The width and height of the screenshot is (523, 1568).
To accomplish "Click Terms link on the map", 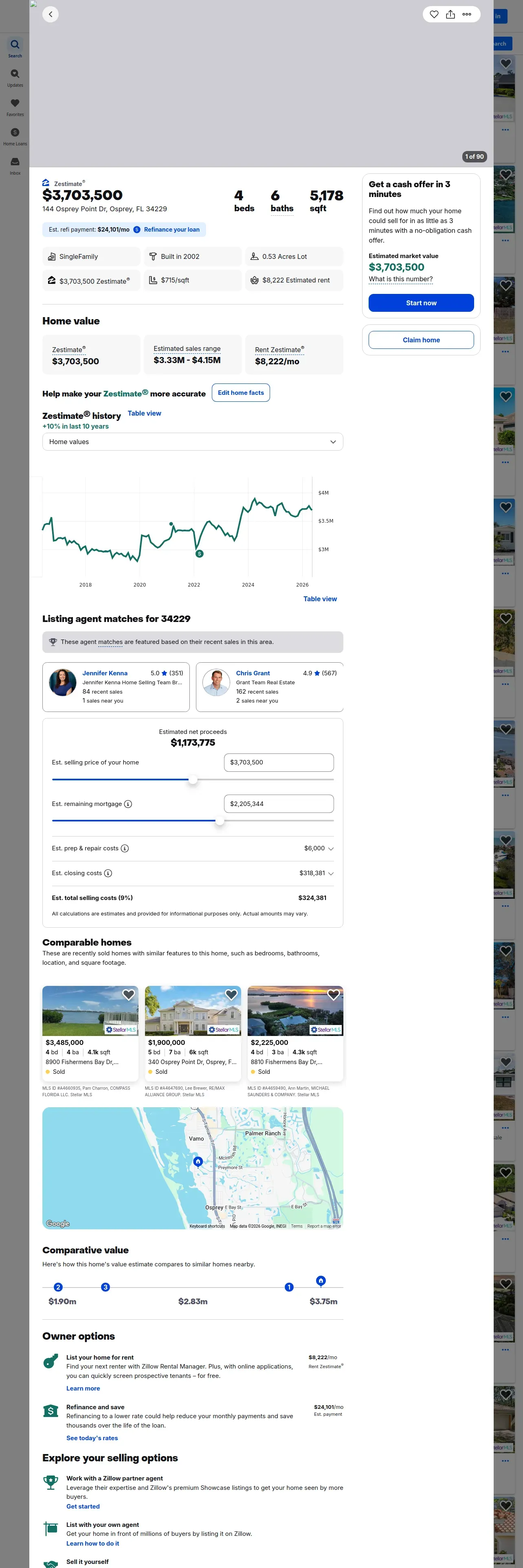I will point(297,1226).
